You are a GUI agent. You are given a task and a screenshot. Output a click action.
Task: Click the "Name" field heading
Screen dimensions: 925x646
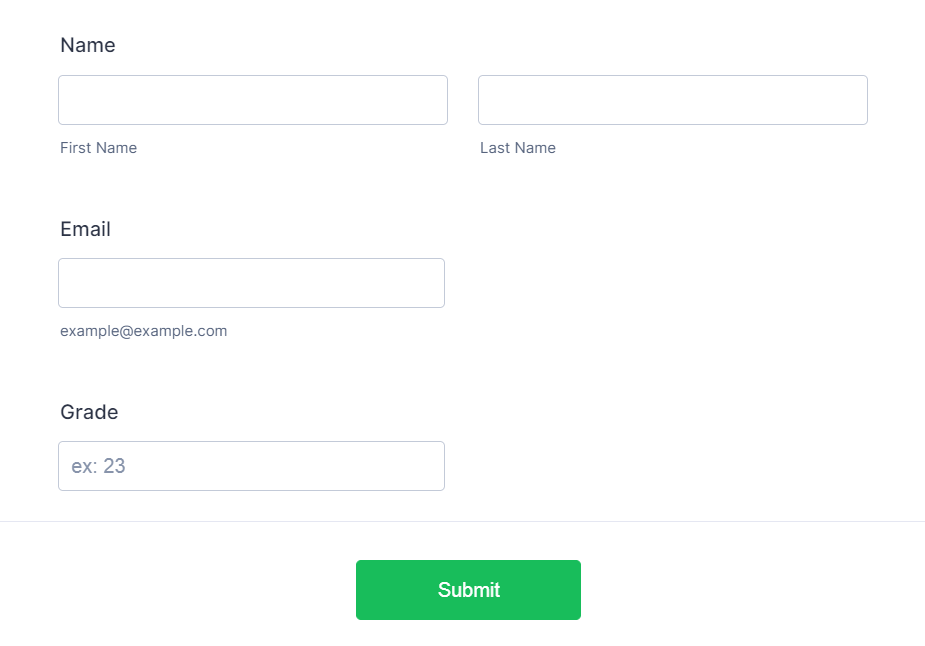(88, 45)
